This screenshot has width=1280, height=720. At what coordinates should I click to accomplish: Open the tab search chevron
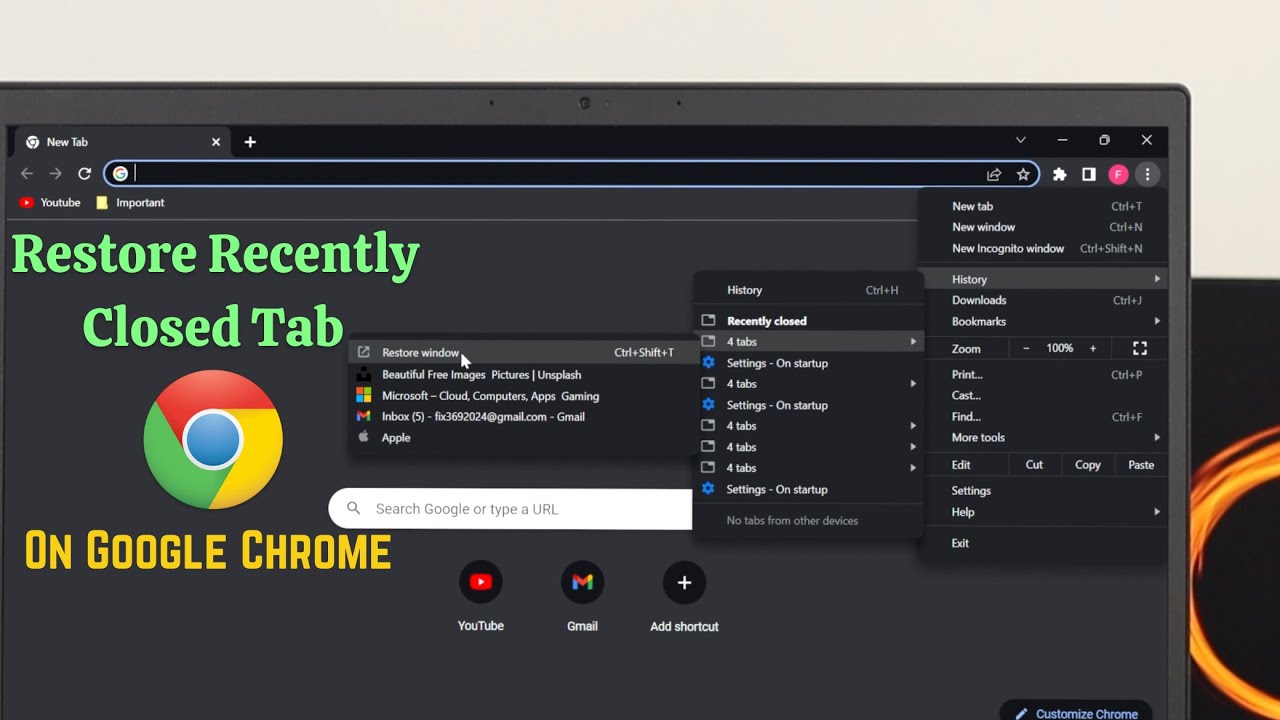(1020, 140)
